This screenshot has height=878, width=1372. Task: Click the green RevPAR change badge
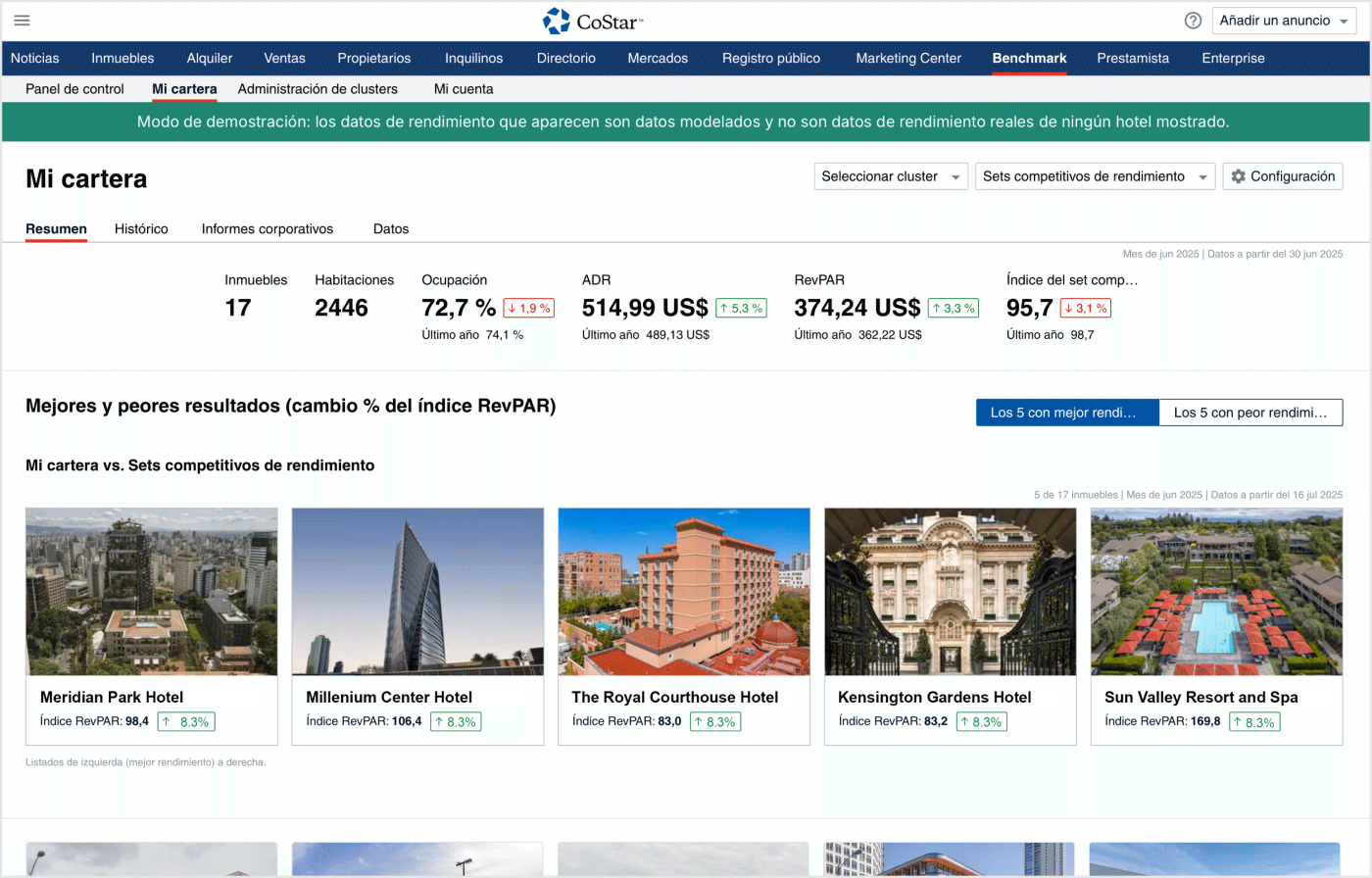coord(953,308)
